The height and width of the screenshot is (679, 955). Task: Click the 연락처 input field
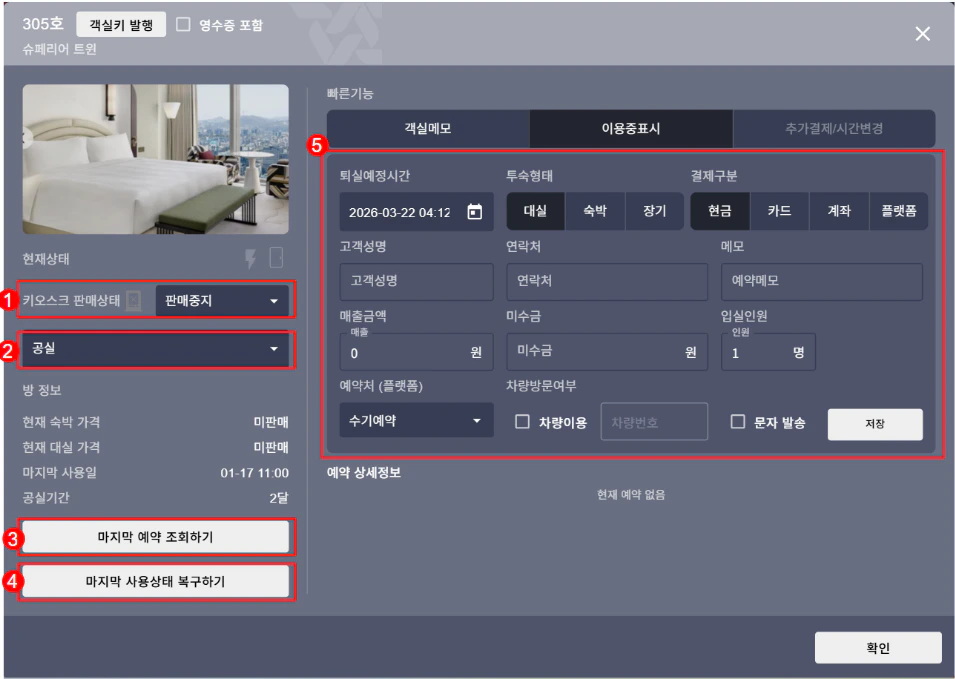coord(607,281)
